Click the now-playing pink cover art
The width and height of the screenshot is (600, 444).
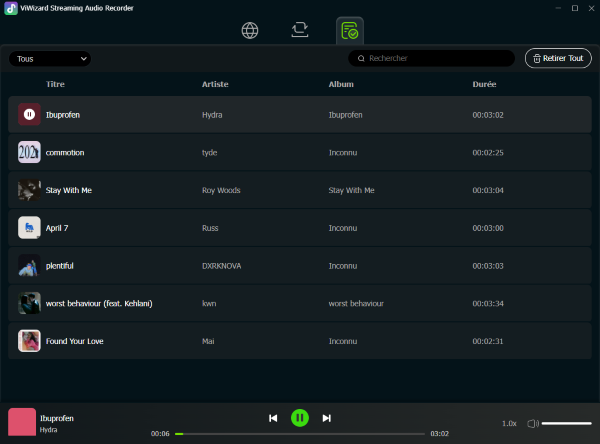[x=22, y=422]
